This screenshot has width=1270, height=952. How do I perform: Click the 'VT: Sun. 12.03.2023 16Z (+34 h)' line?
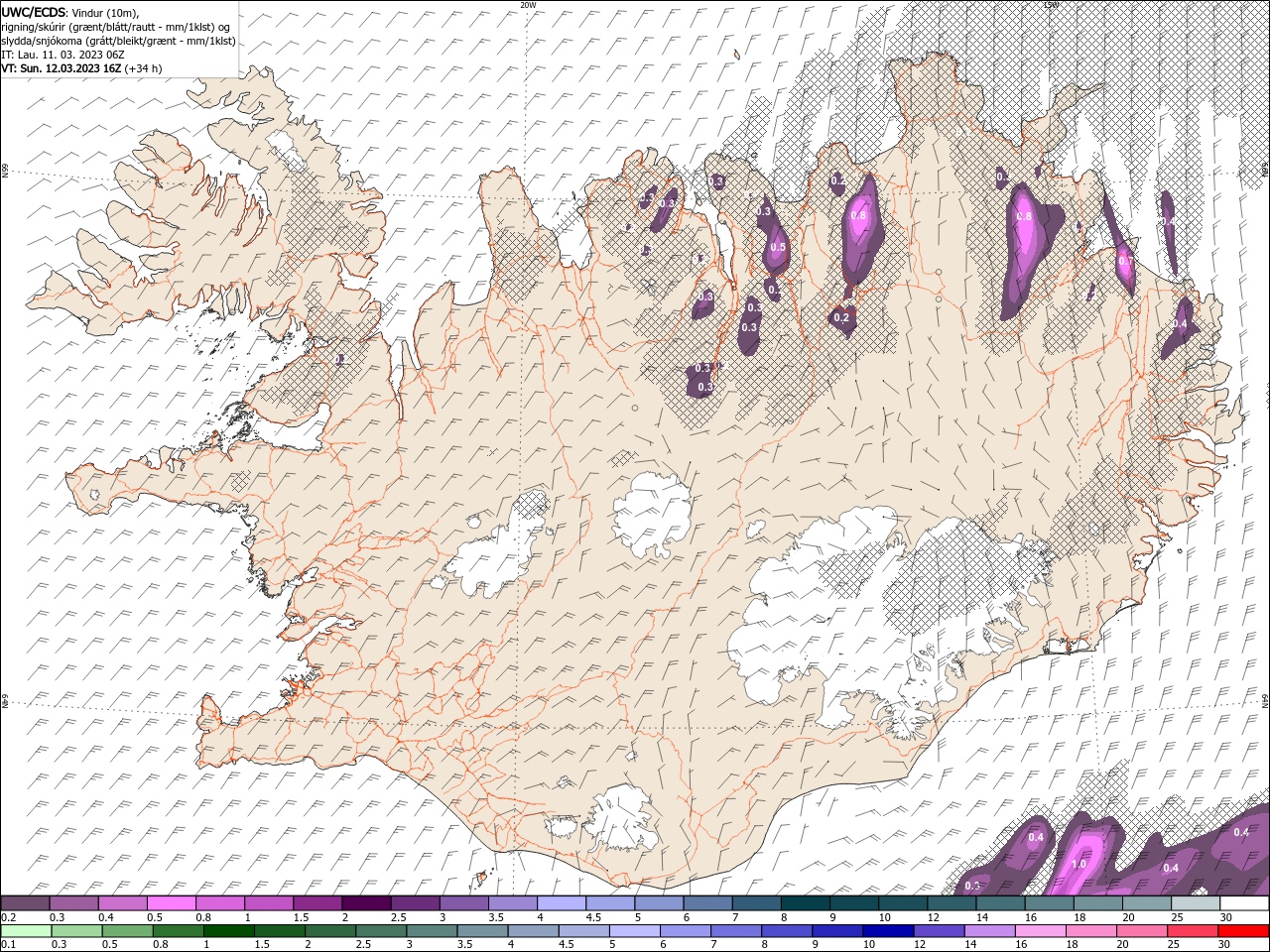pyautogui.click(x=81, y=68)
